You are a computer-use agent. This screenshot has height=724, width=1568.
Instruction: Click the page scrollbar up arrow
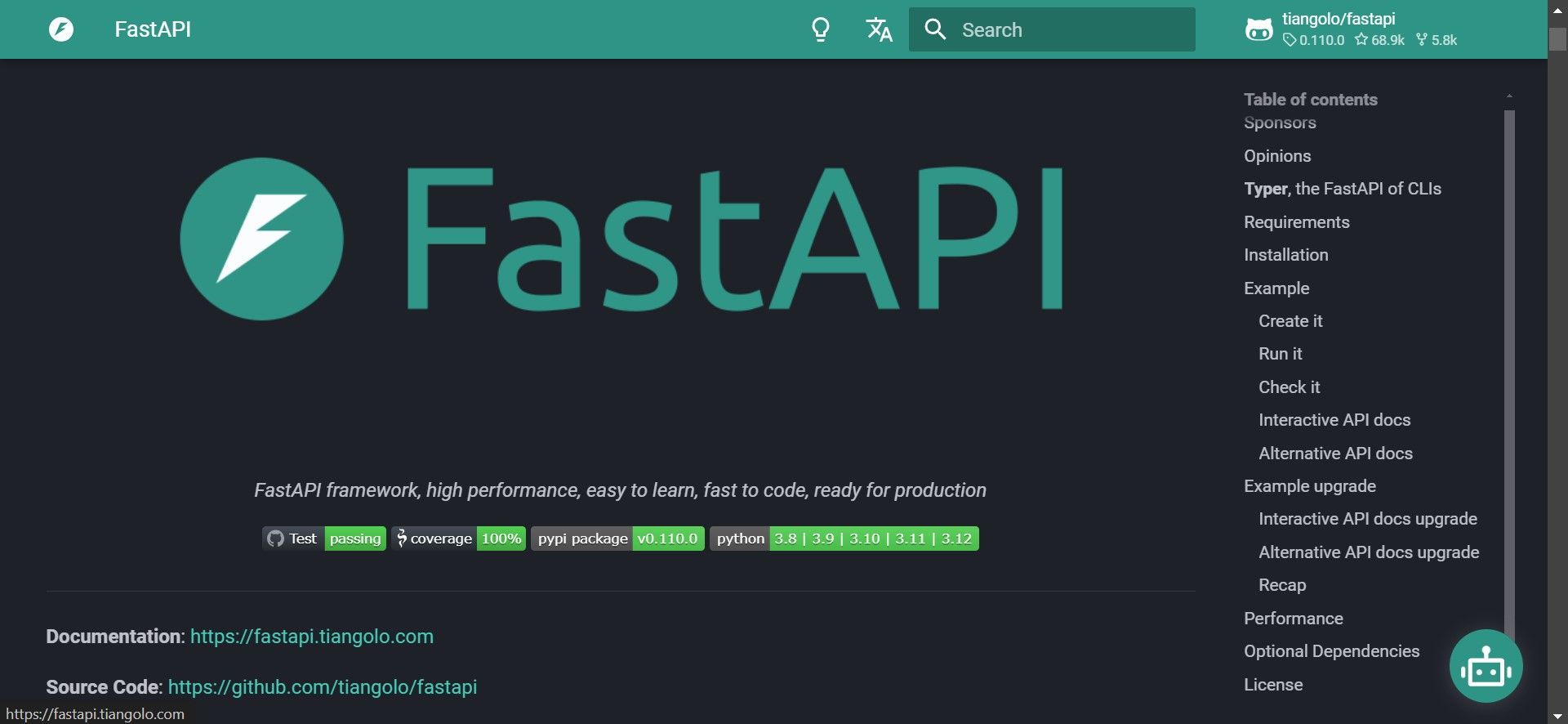[1557, 11]
